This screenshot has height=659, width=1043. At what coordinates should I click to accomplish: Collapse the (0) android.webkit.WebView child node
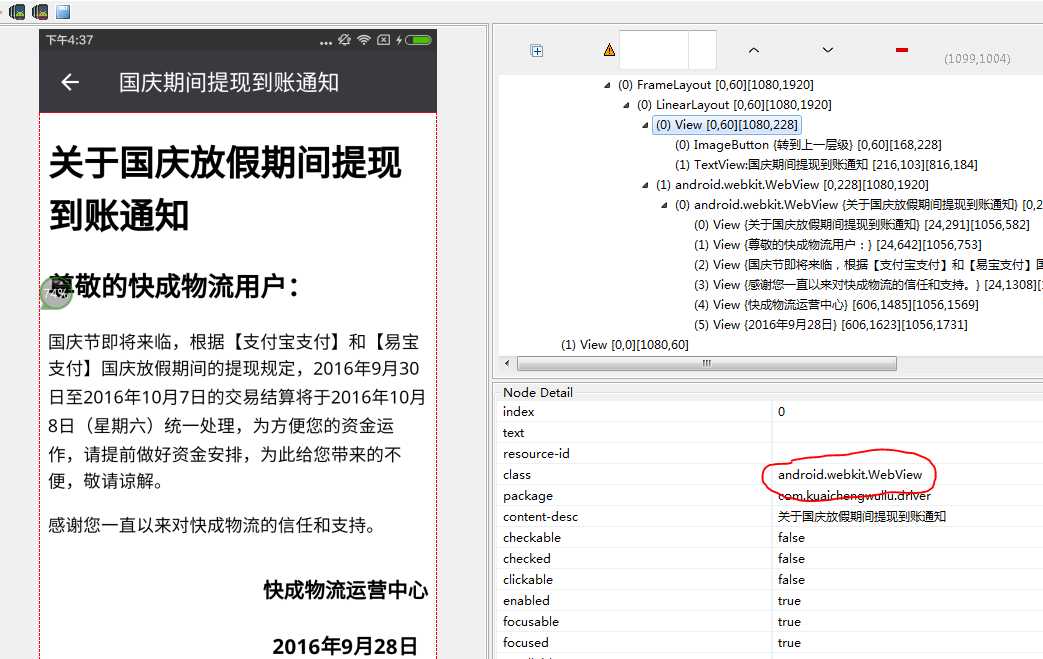664,205
